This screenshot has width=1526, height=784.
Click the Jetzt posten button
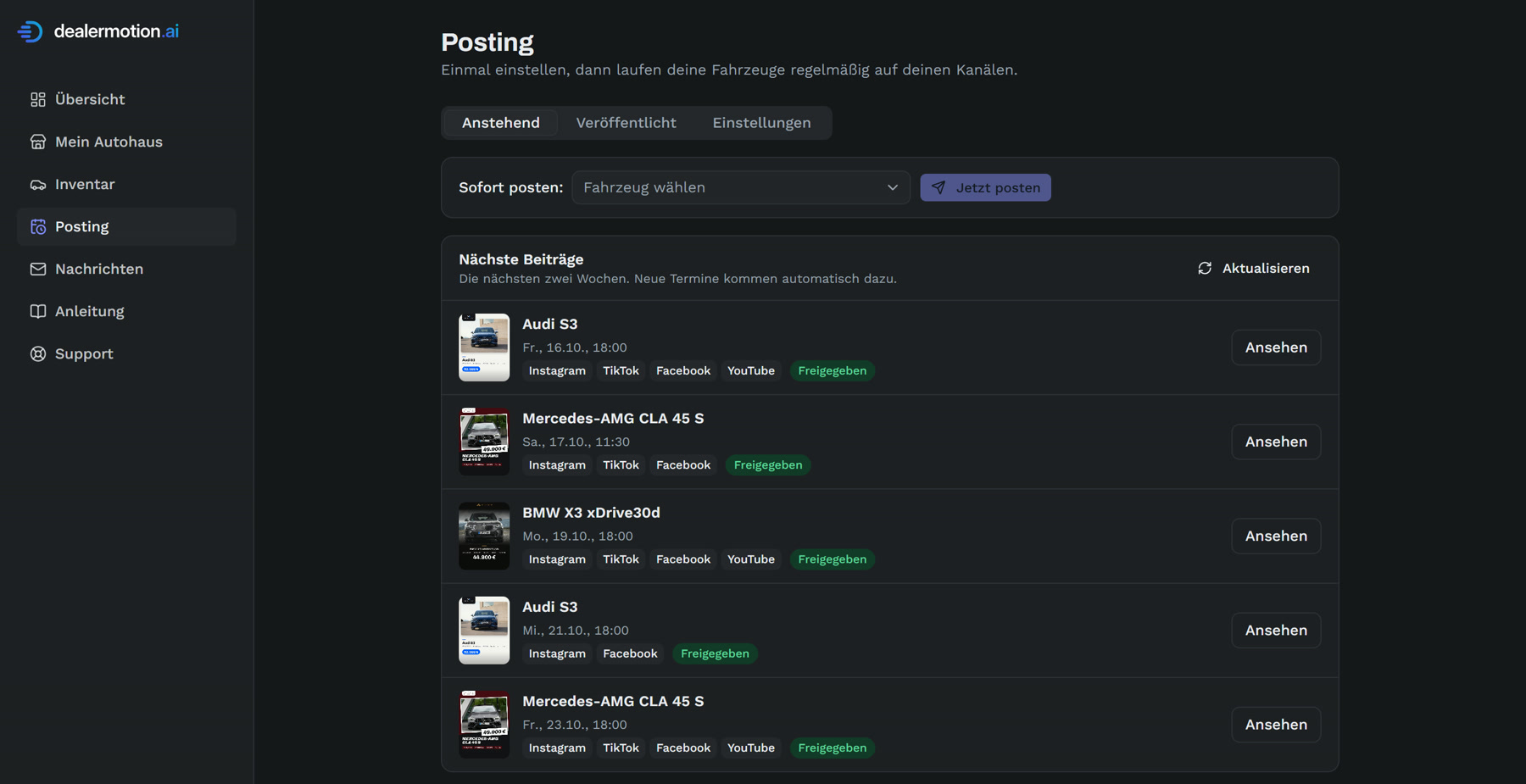pyautogui.click(x=985, y=187)
